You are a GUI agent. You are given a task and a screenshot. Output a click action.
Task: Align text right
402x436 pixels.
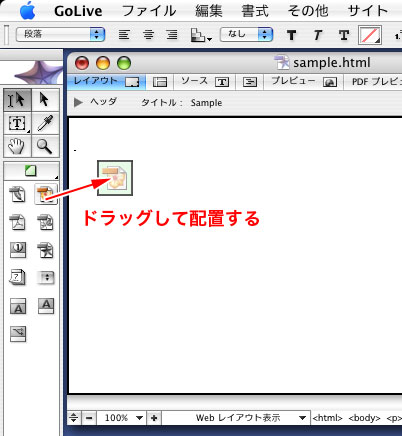[172, 35]
